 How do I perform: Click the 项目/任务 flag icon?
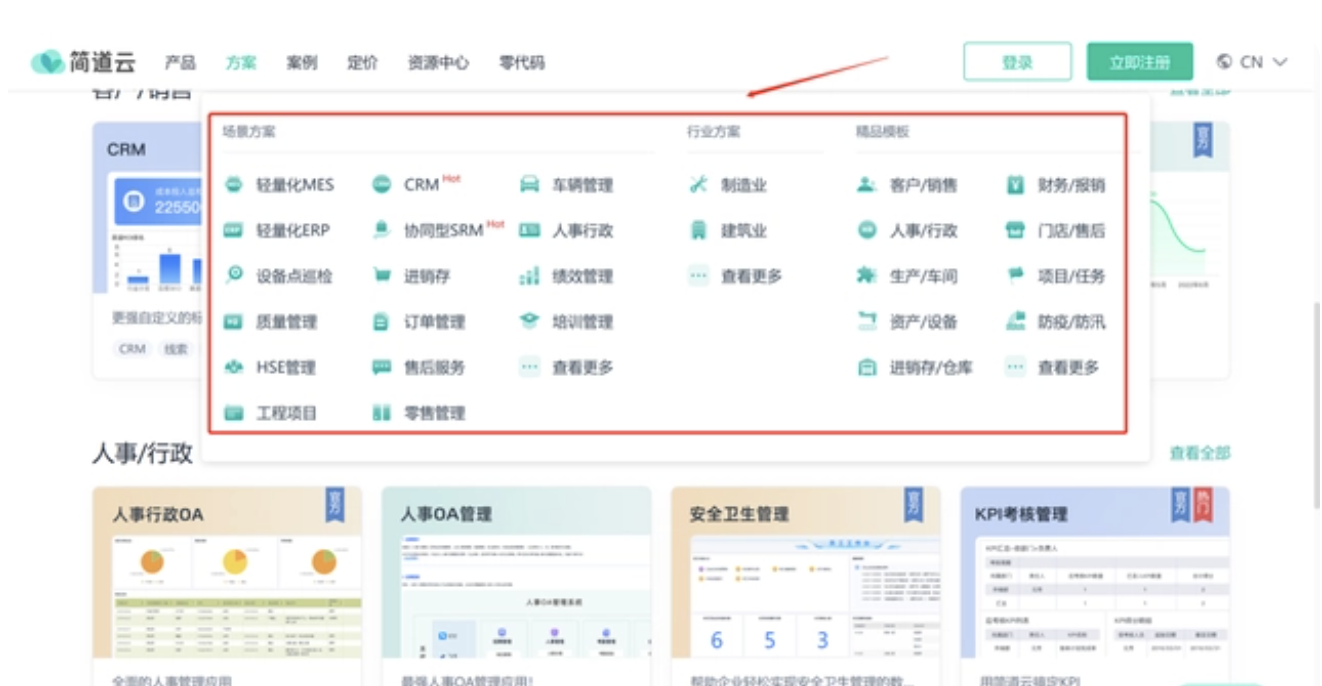(1015, 276)
